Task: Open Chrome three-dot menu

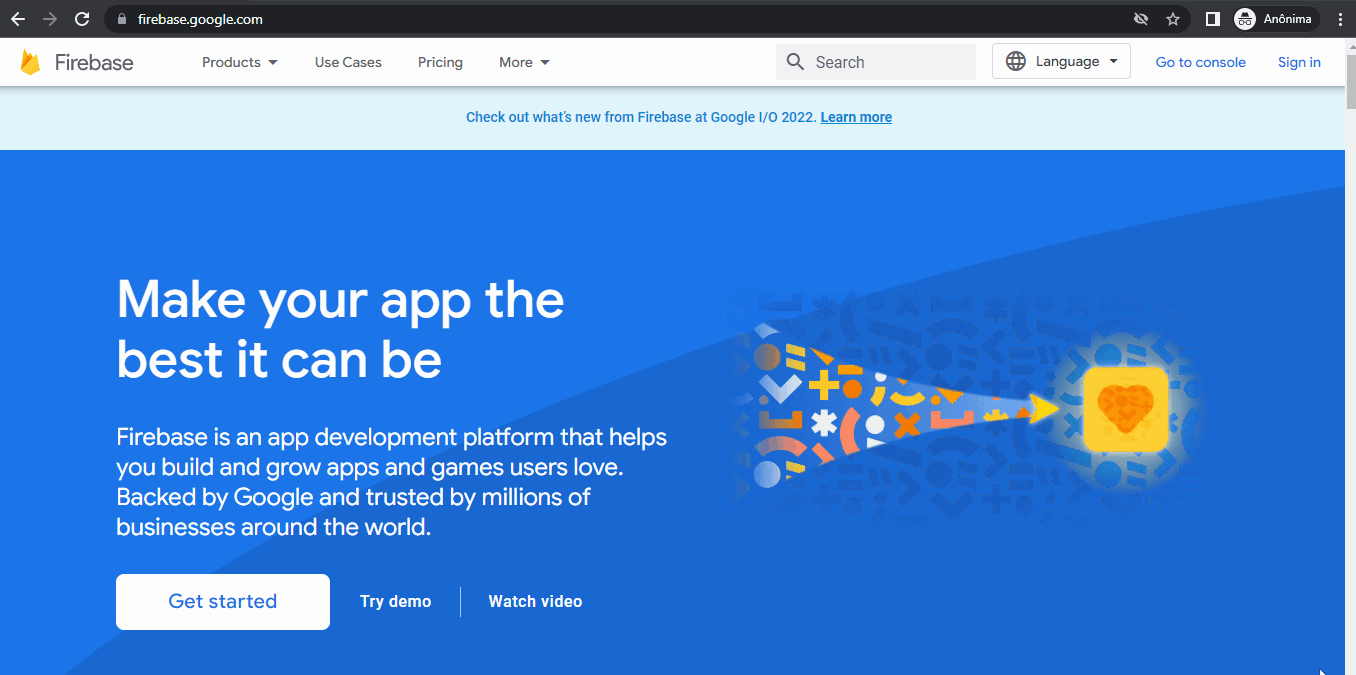Action: (x=1340, y=19)
